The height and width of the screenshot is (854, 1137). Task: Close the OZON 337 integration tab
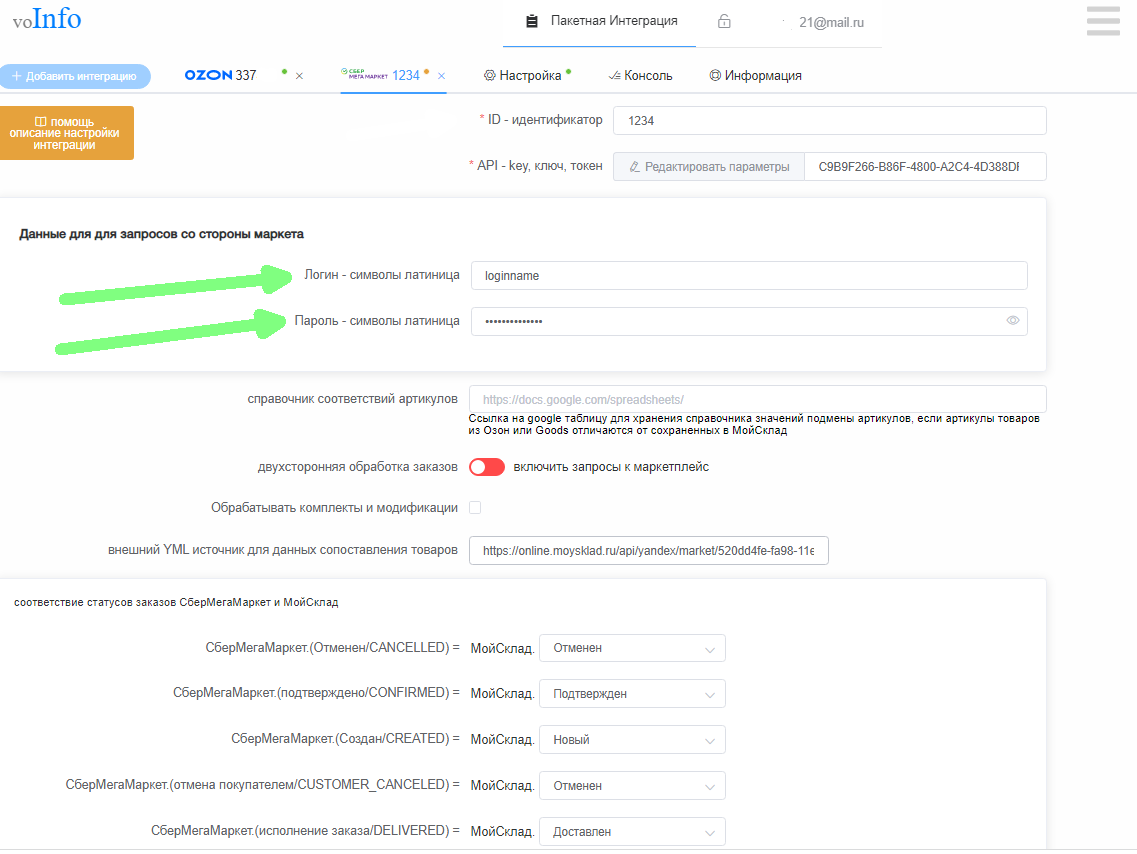[299, 76]
